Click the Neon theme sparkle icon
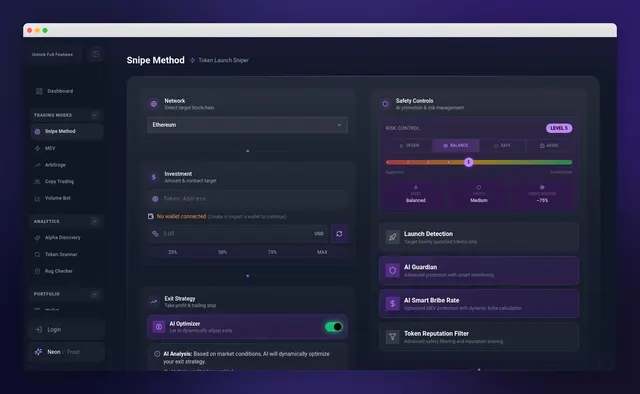This screenshot has height=394, width=640. (x=38, y=352)
